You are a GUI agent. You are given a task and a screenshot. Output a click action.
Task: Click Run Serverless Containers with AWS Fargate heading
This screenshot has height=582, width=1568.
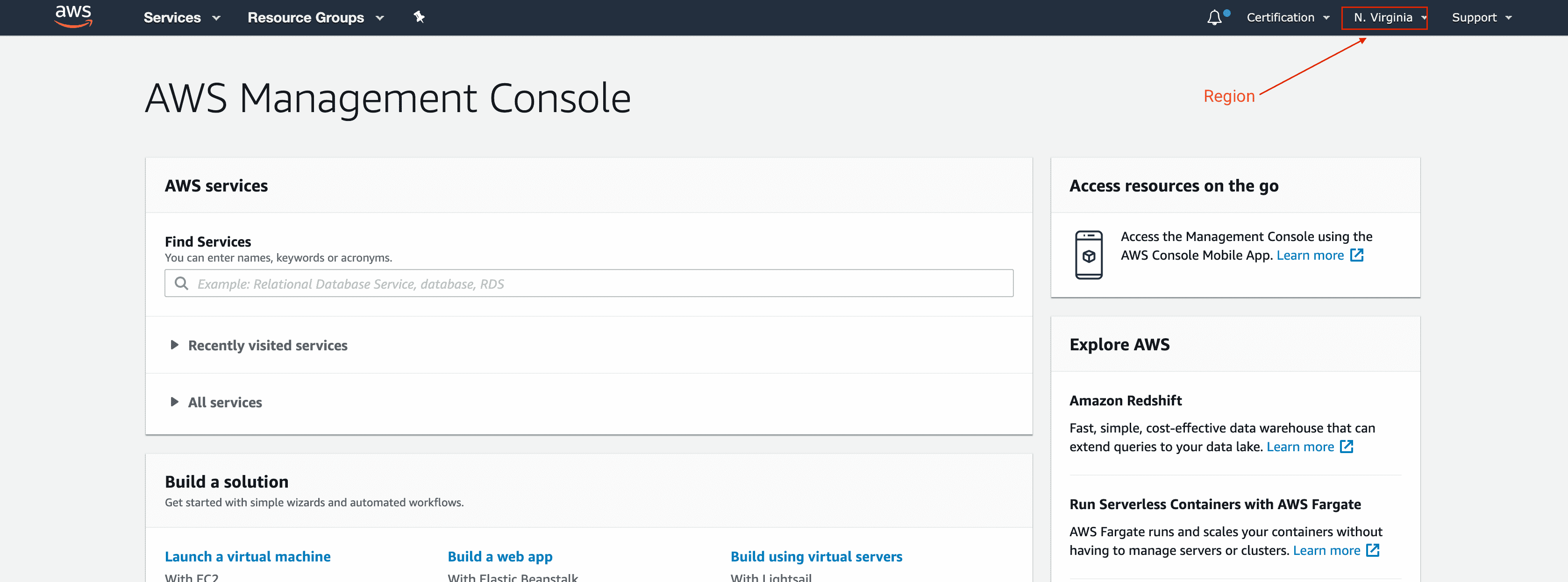click(x=1215, y=504)
